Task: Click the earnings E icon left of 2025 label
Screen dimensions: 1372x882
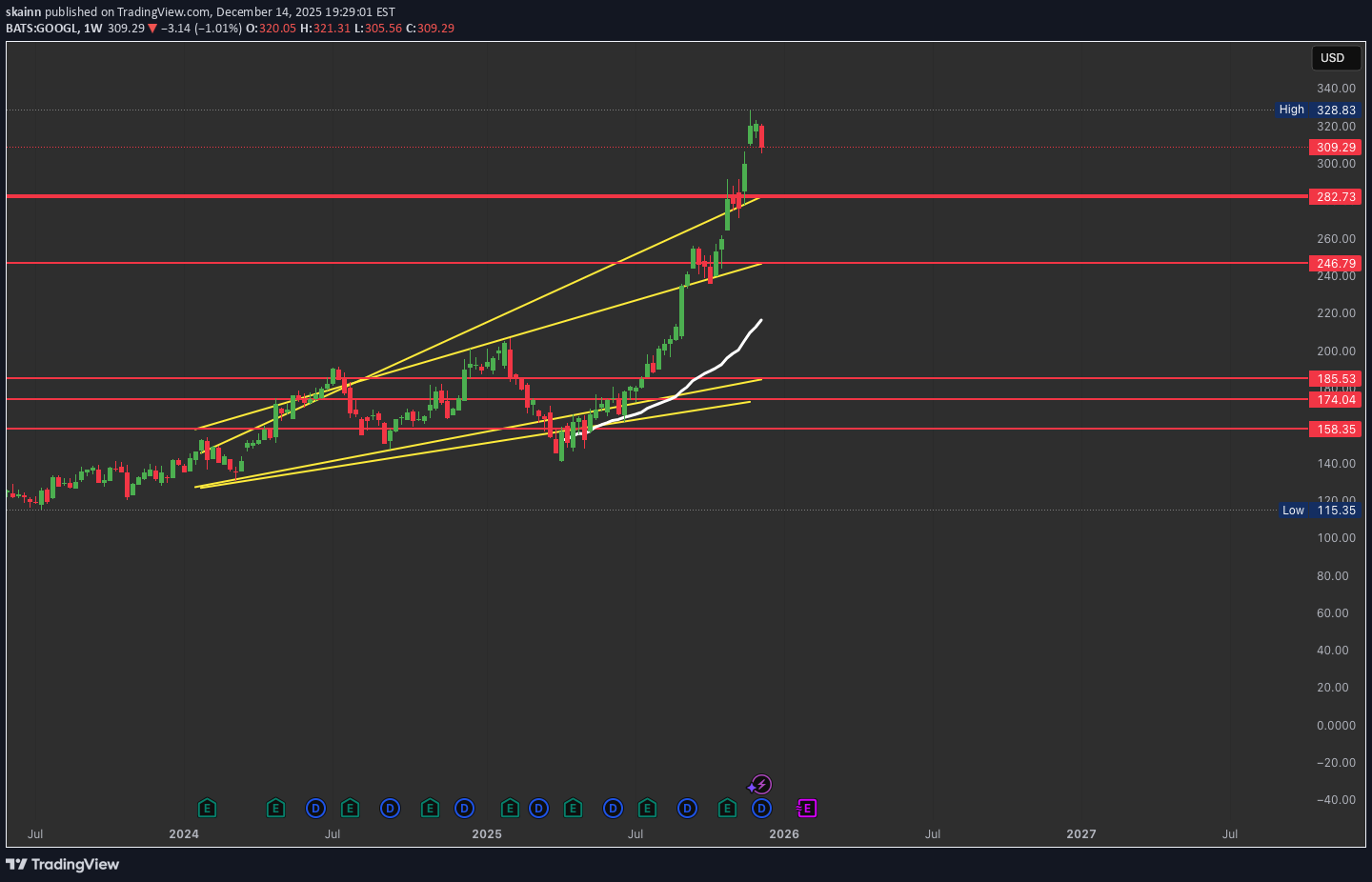Action: point(430,809)
